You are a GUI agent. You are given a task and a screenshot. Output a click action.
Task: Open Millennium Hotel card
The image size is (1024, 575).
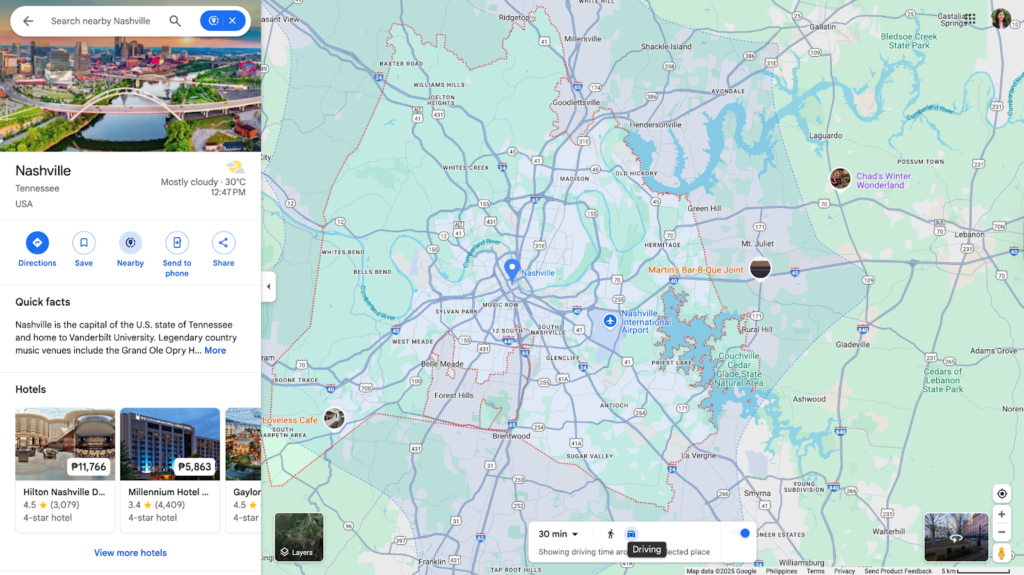[x=170, y=470]
